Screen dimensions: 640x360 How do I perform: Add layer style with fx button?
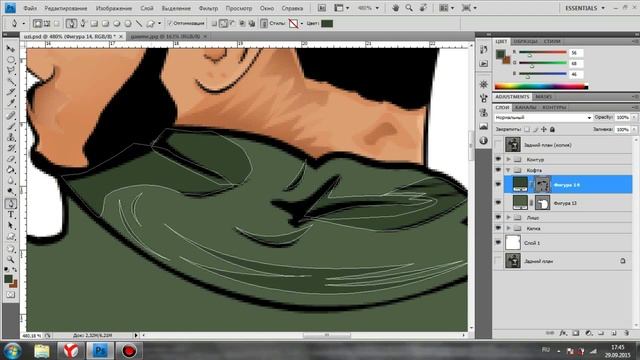tap(563, 333)
